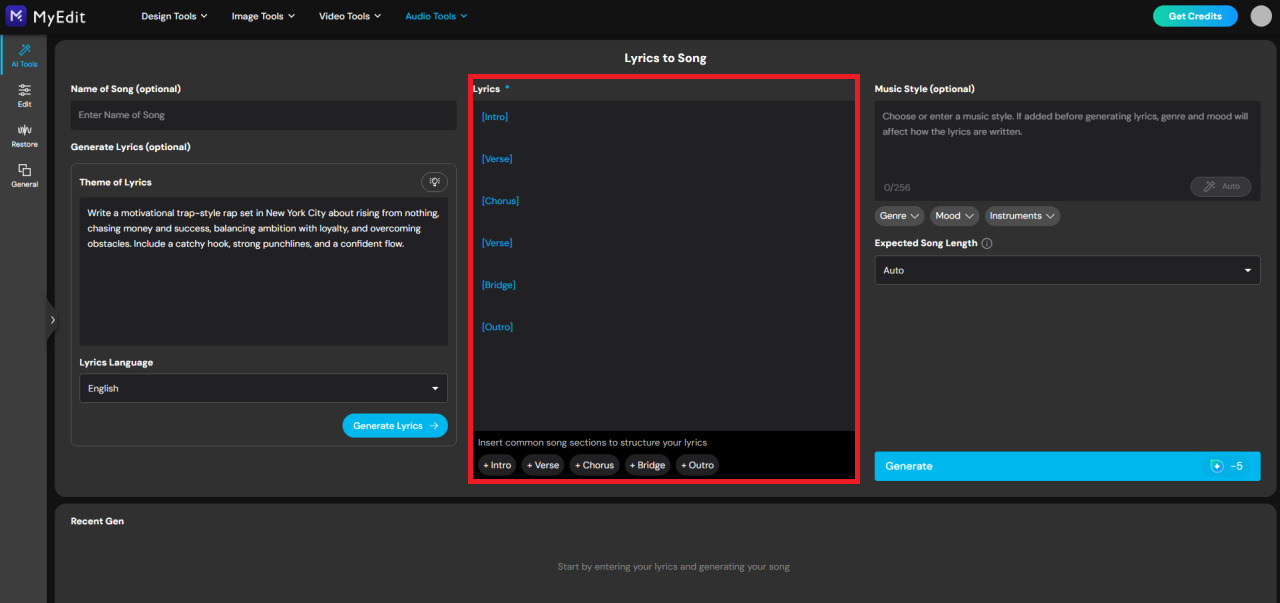The height and width of the screenshot is (603, 1280).
Task: Insert a Chorus section into lyrics
Action: pos(594,464)
